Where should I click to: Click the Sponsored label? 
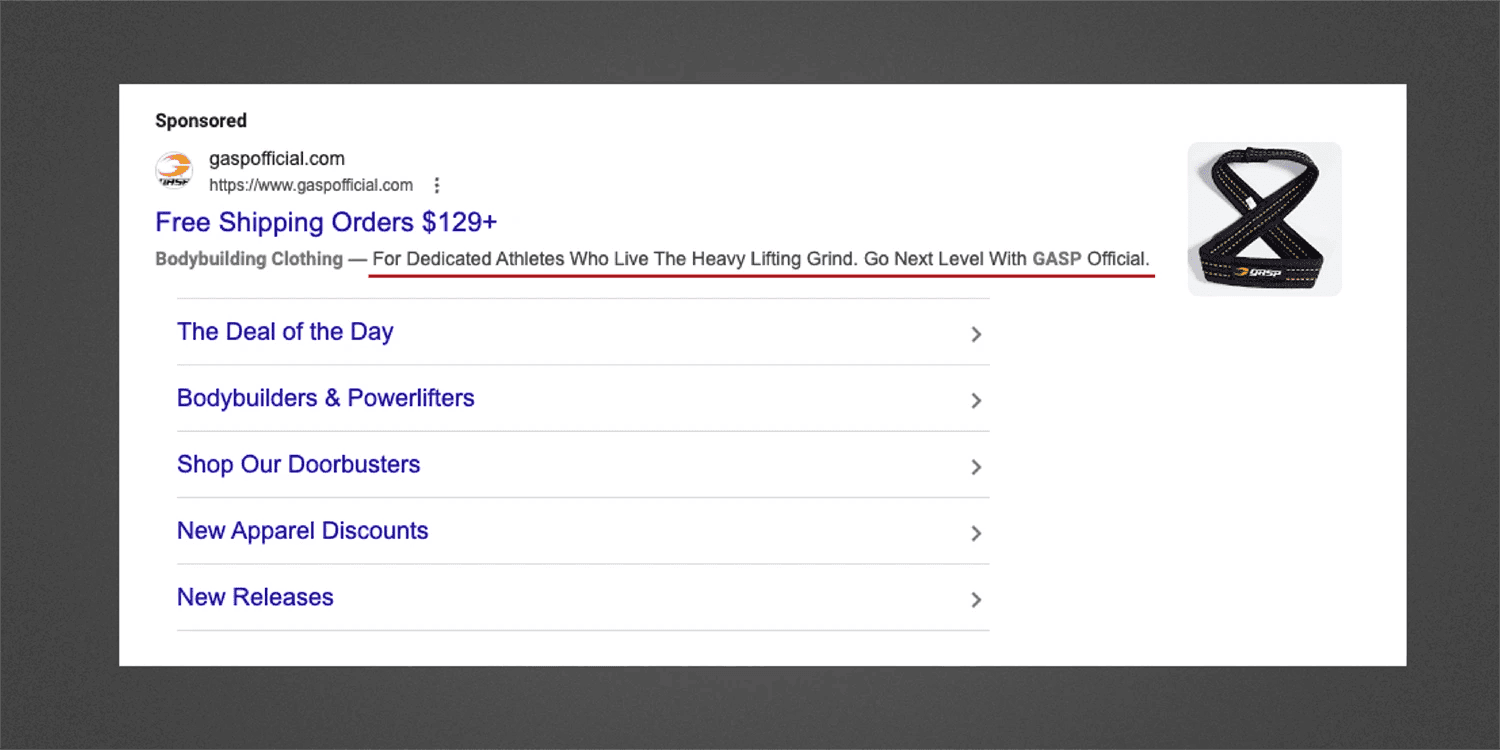tap(201, 120)
